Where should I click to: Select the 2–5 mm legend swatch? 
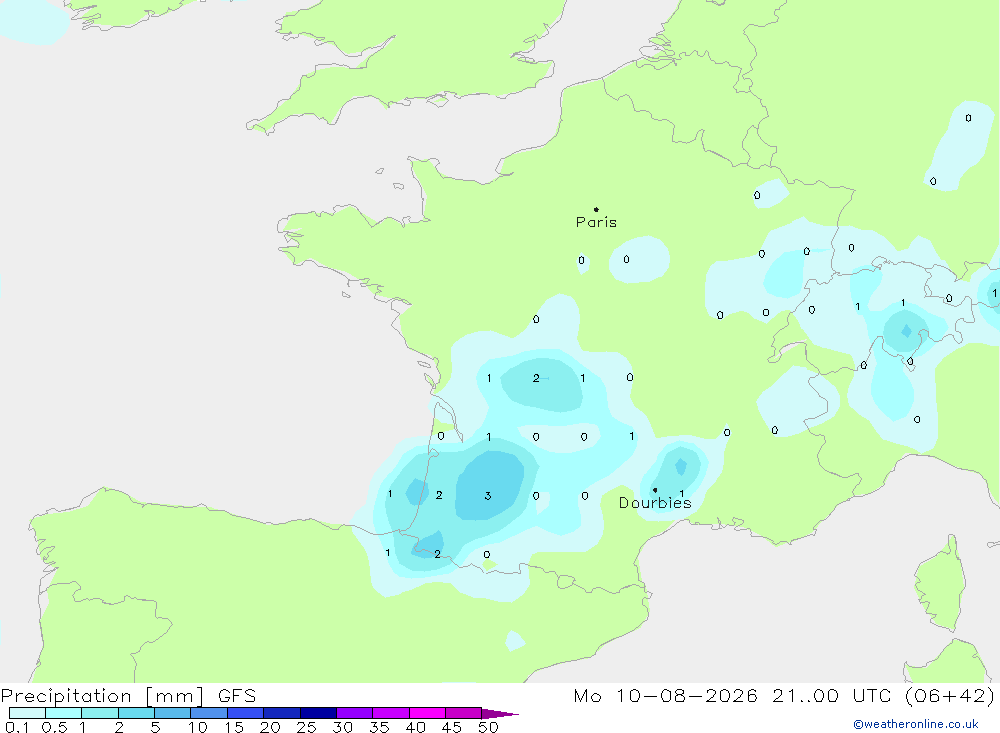[x=136, y=713]
